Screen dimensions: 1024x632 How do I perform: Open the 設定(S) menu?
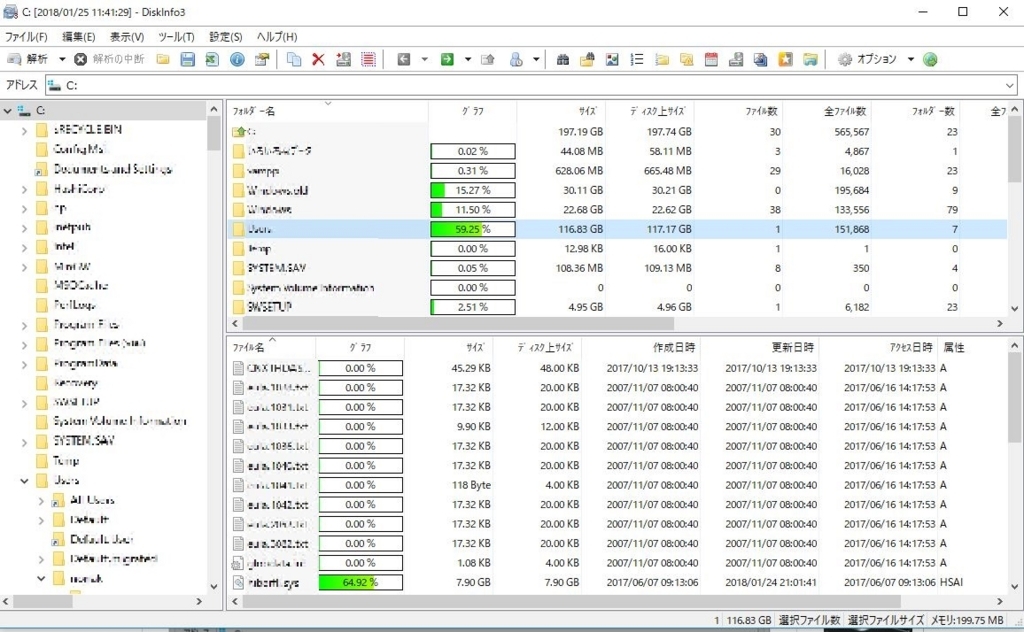[x=225, y=37]
